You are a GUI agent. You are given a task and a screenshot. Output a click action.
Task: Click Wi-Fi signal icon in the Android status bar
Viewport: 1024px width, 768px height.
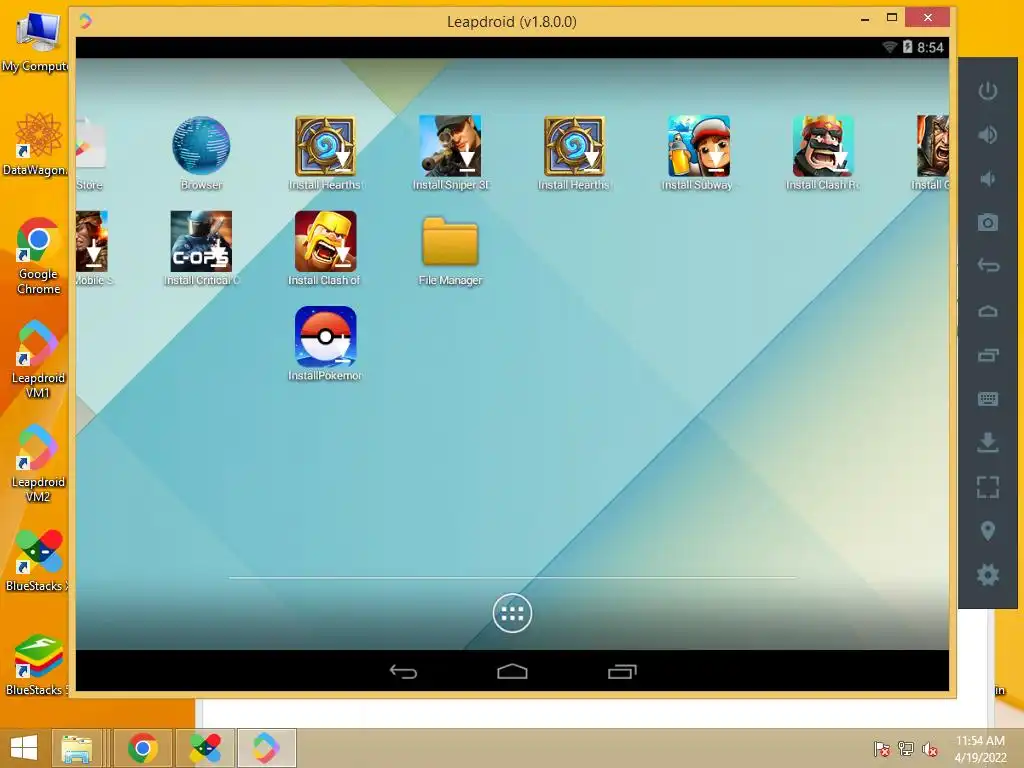(x=889, y=47)
